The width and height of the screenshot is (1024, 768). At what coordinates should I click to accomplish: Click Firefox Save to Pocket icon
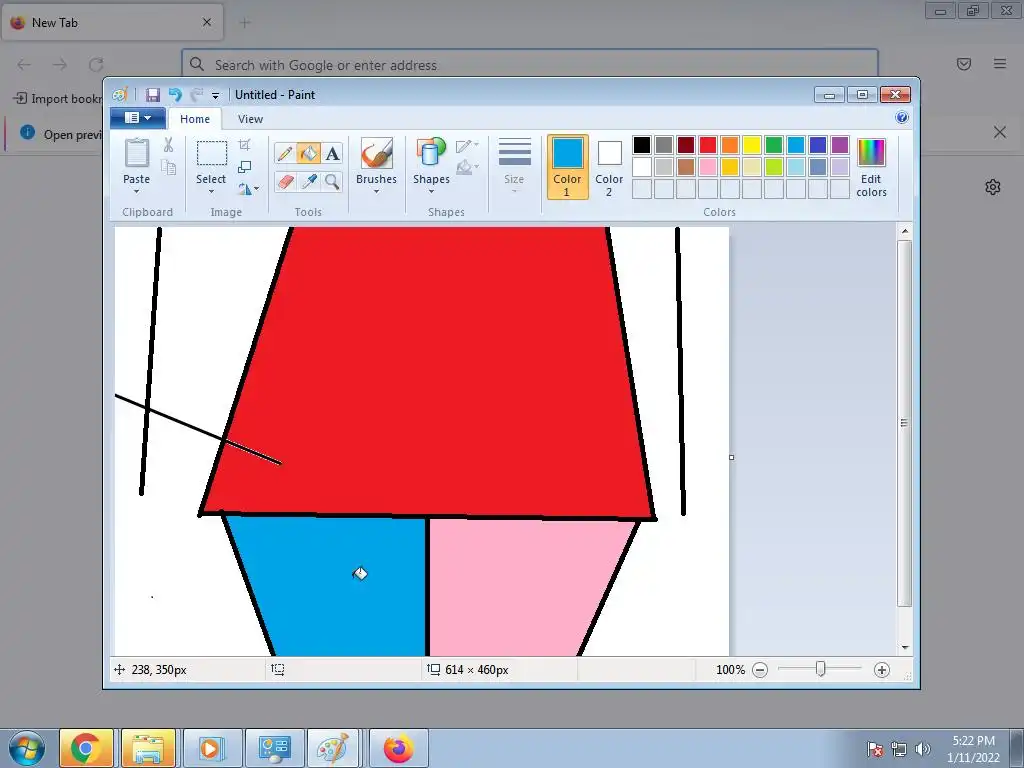[964, 64]
